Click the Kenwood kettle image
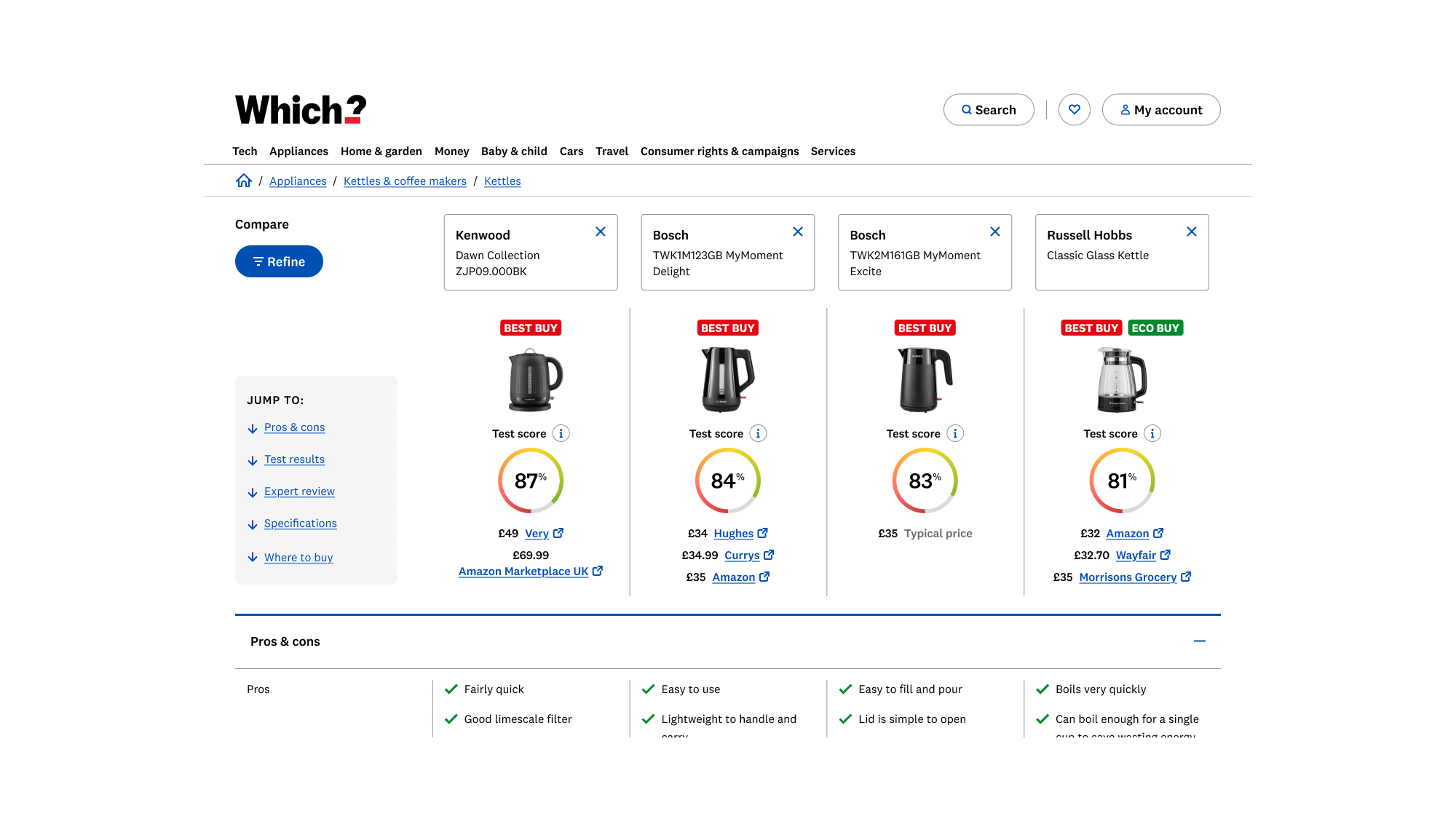This screenshot has width=1456, height=819. pos(535,379)
